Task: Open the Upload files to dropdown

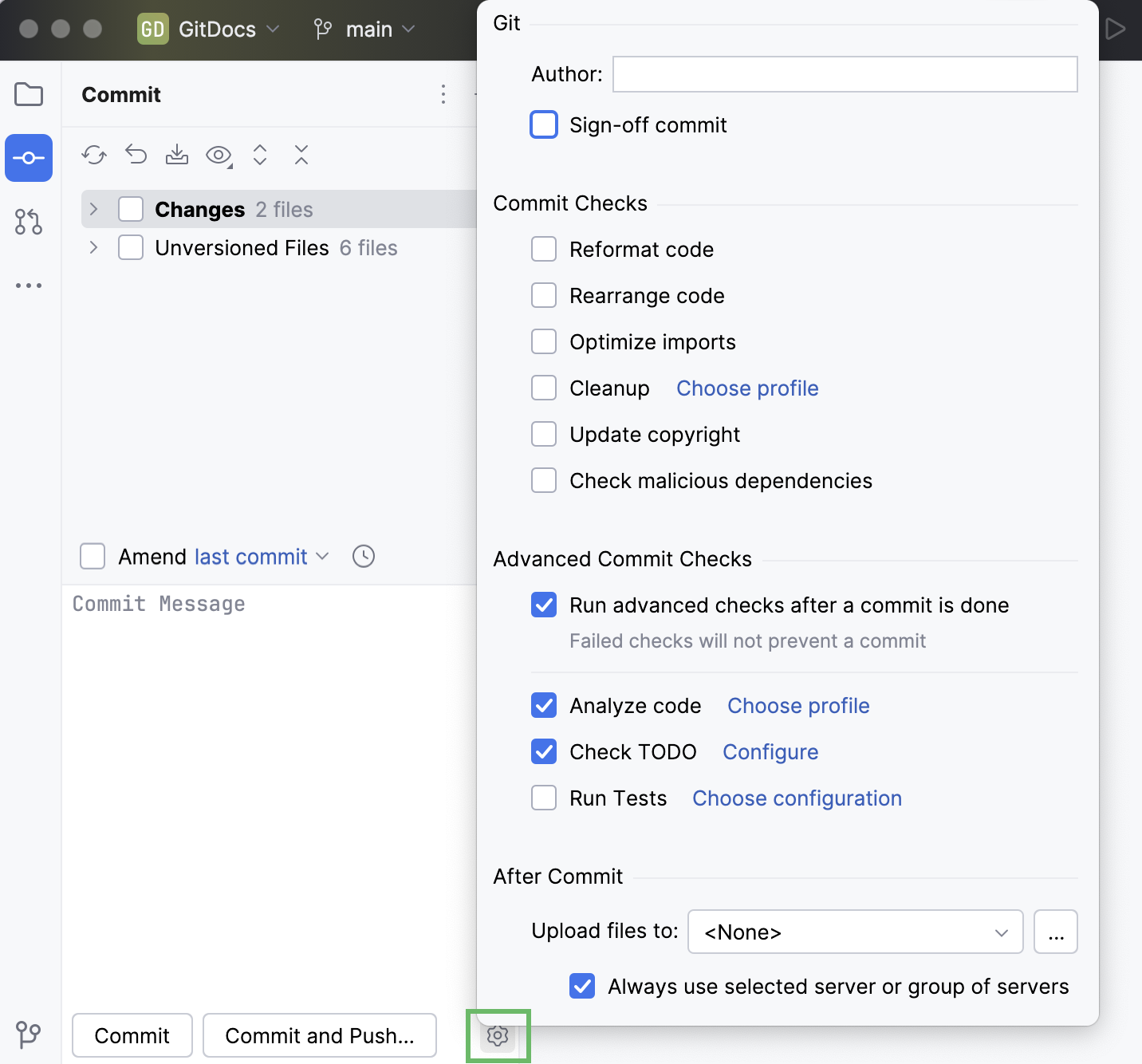Action: pos(854,932)
